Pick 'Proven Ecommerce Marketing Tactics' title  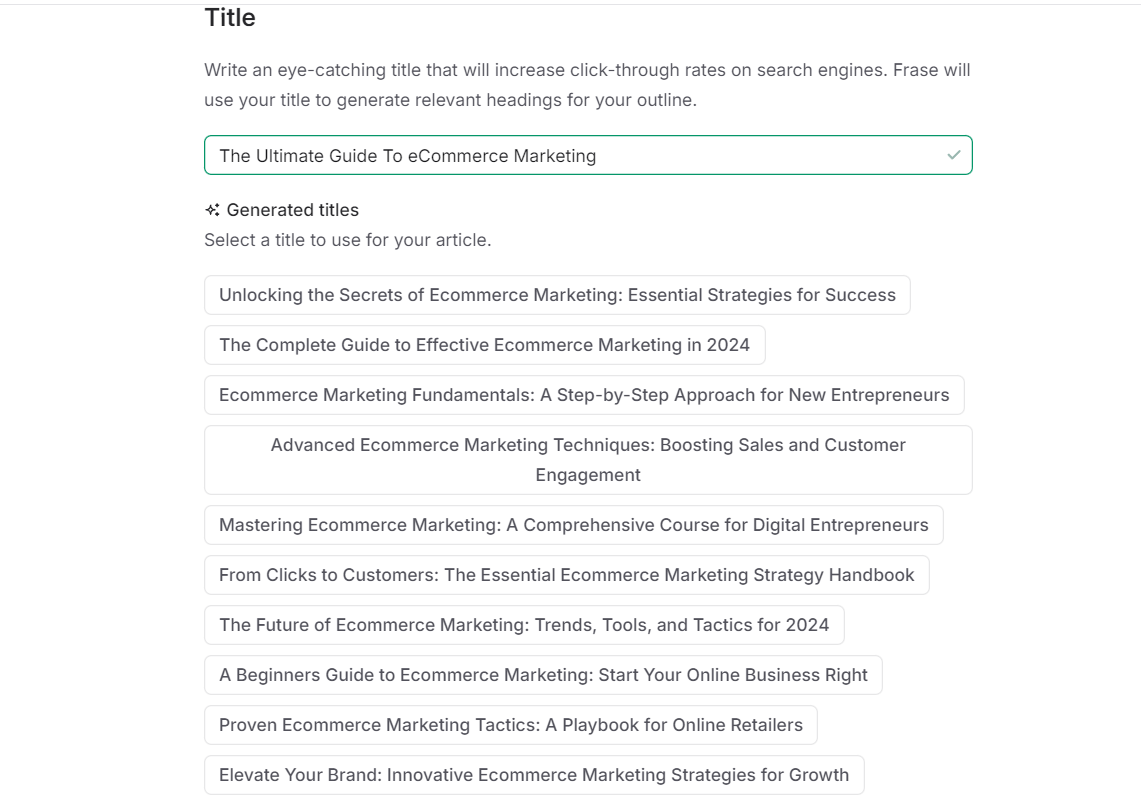pyautogui.click(x=511, y=725)
